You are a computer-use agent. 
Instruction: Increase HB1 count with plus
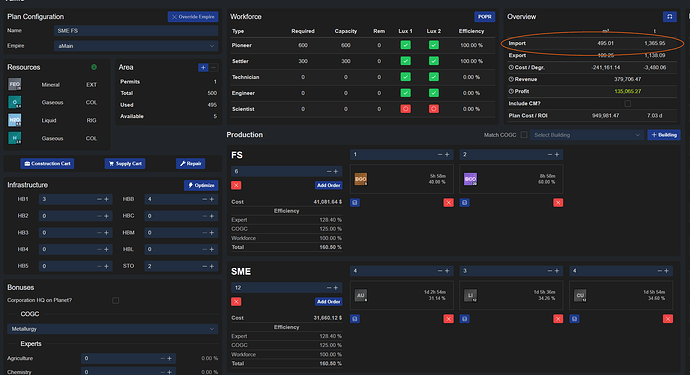pos(106,199)
